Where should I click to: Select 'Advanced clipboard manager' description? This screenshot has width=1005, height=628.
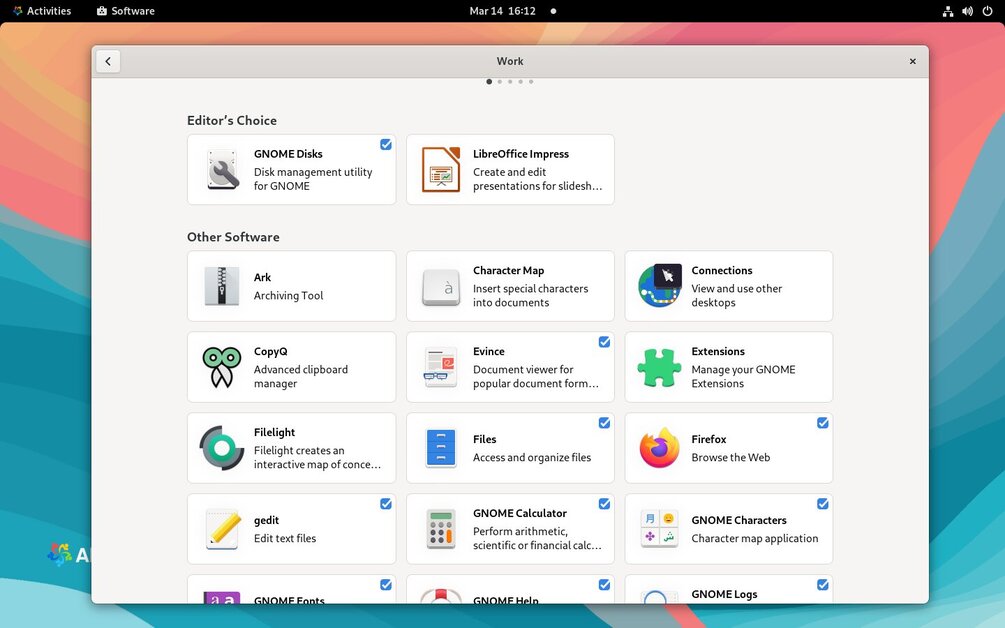point(301,376)
